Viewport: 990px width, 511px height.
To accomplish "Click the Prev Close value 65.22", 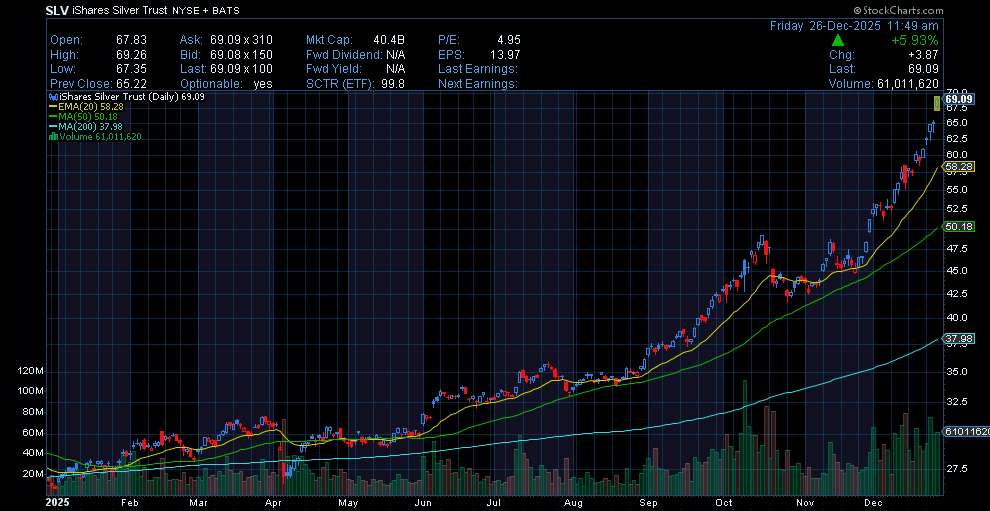I will (x=131, y=83).
